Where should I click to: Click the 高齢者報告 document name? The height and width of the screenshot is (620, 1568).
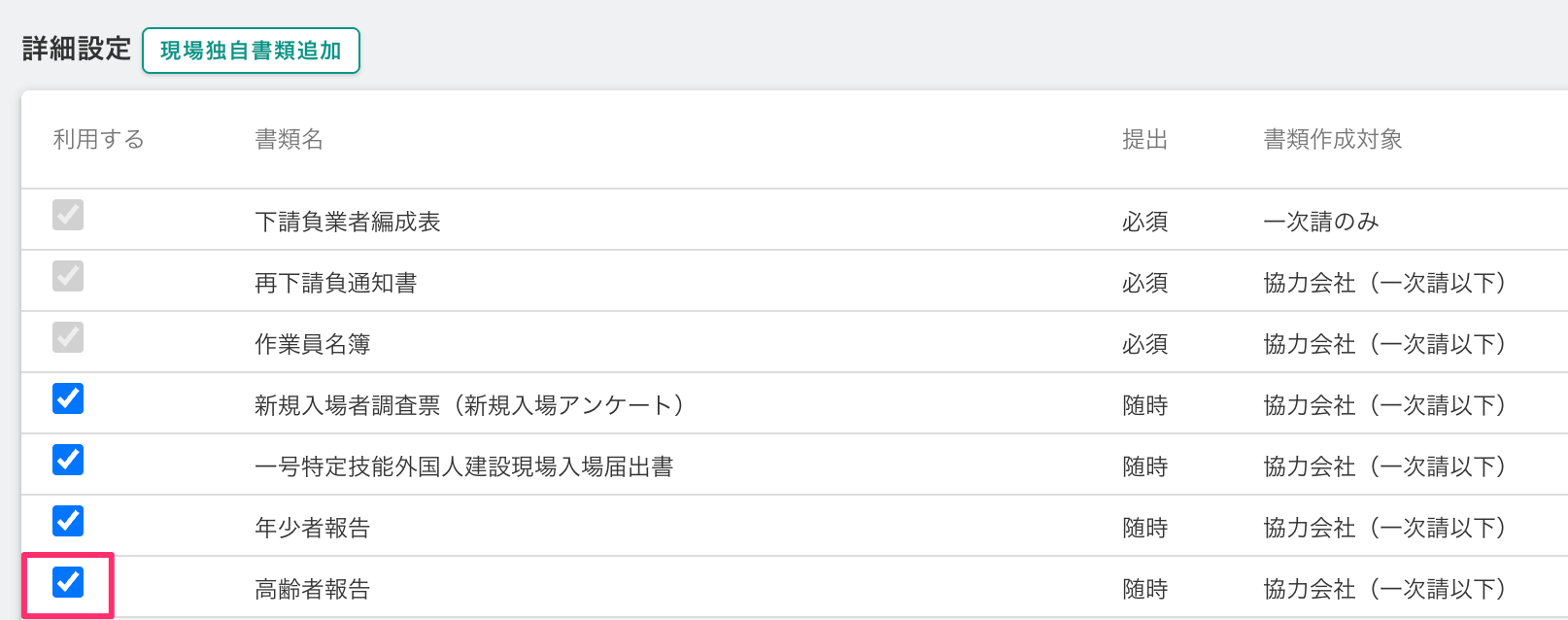312,589
